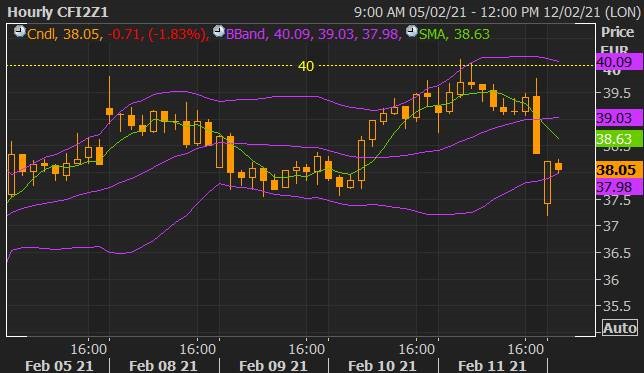Click the Feb 11 21 date label
The height and width of the screenshot is (373, 644).
(492, 366)
